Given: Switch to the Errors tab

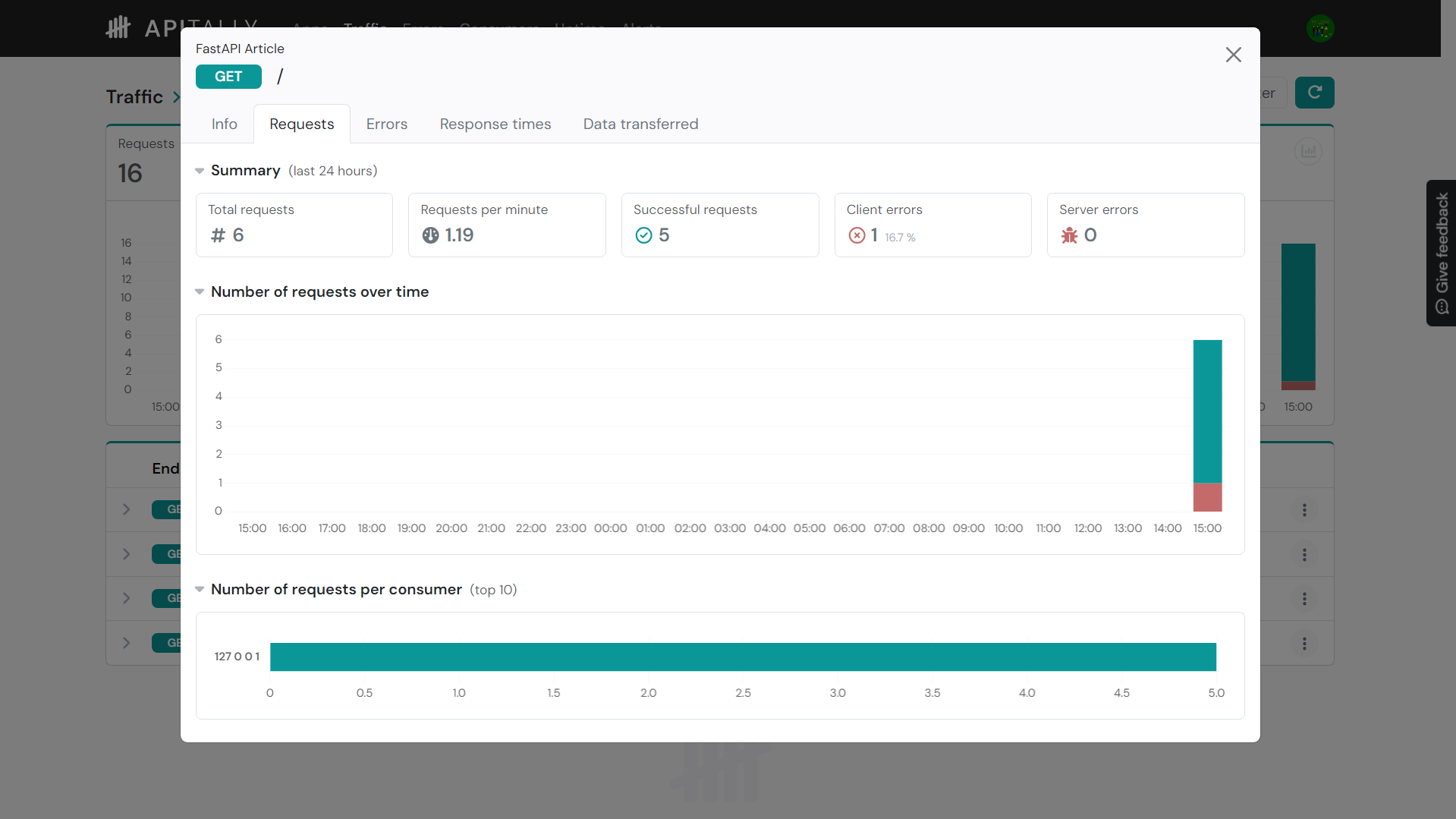Looking at the screenshot, I should pyautogui.click(x=387, y=124).
